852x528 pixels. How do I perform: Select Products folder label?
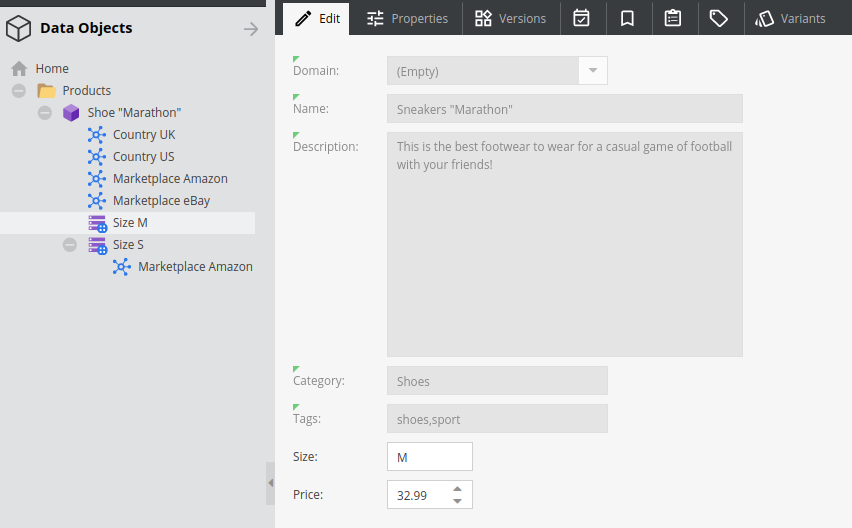pos(86,91)
